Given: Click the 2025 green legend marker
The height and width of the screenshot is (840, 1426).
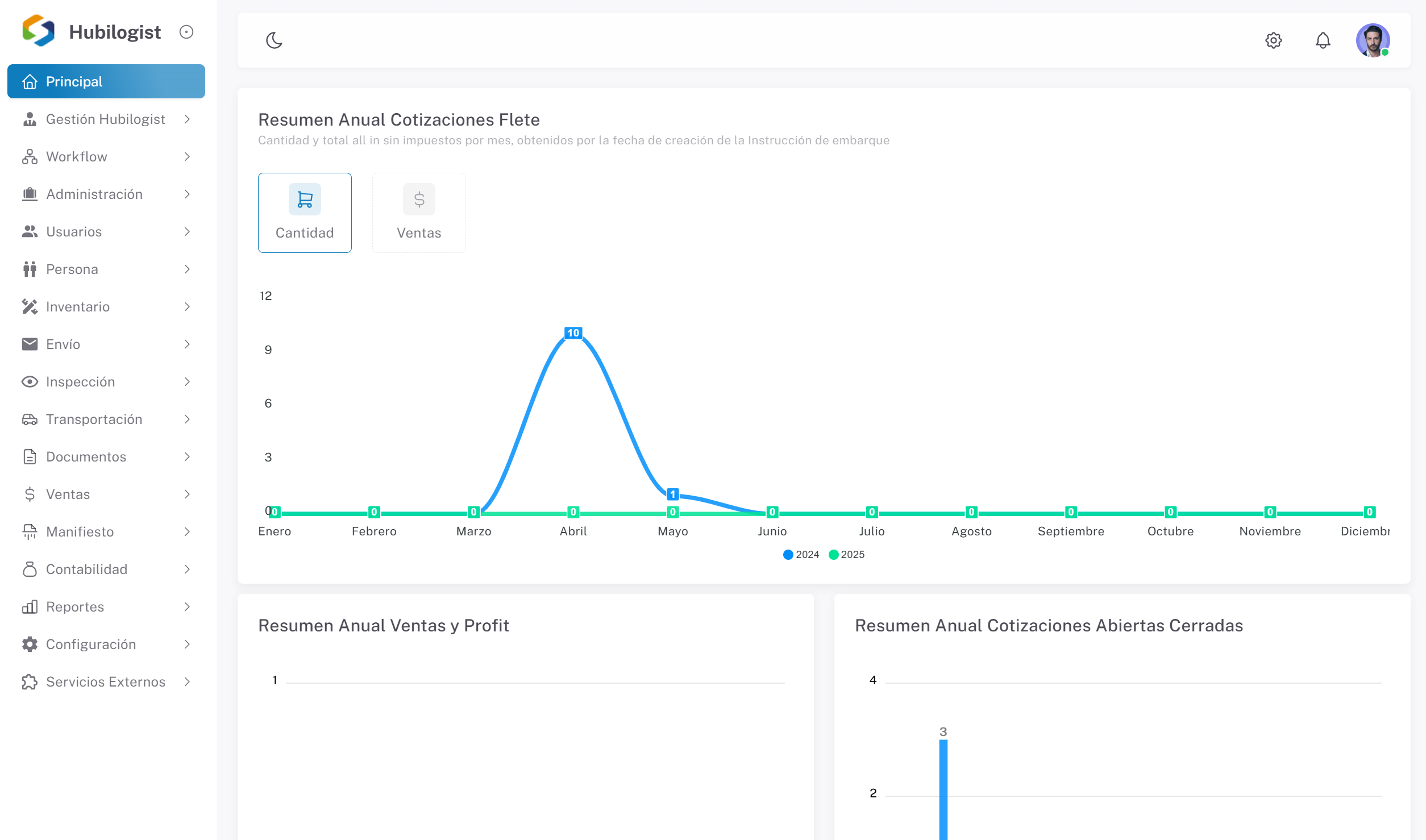Looking at the screenshot, I should click(x=834, y=555).
